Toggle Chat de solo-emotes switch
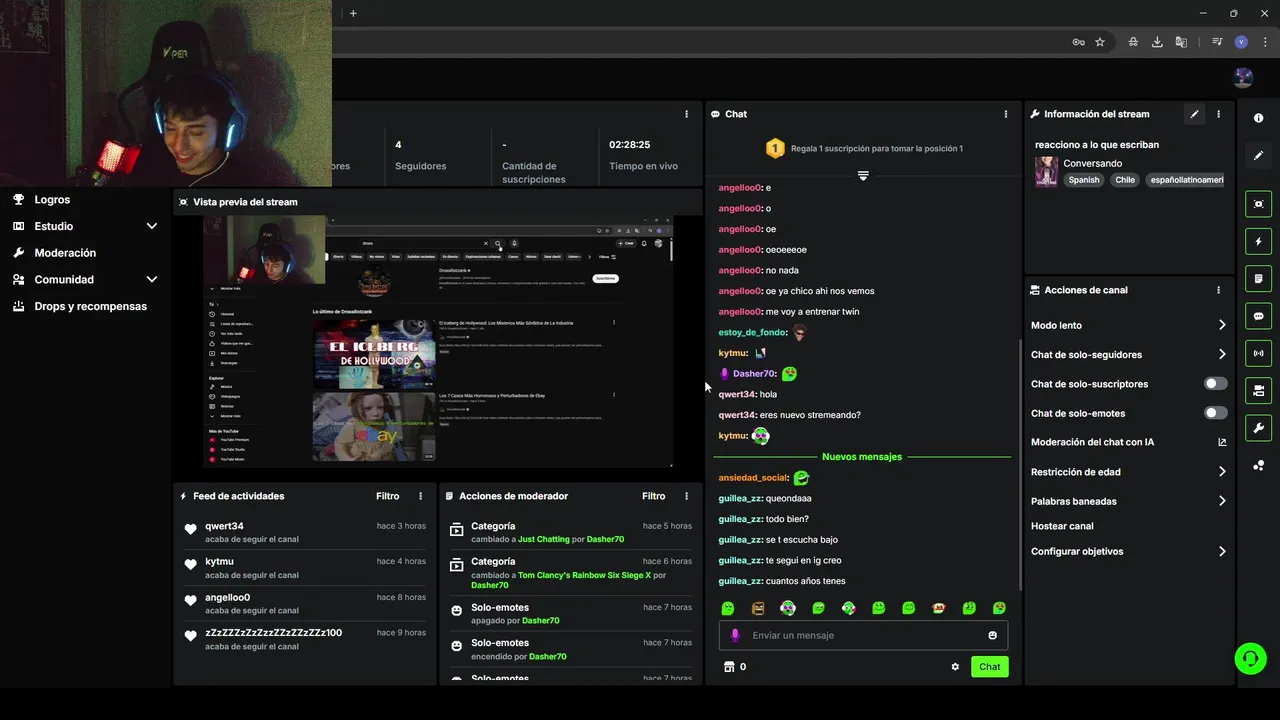The height and width of the screenshot is (720, 1280). tap(1215, 413)
